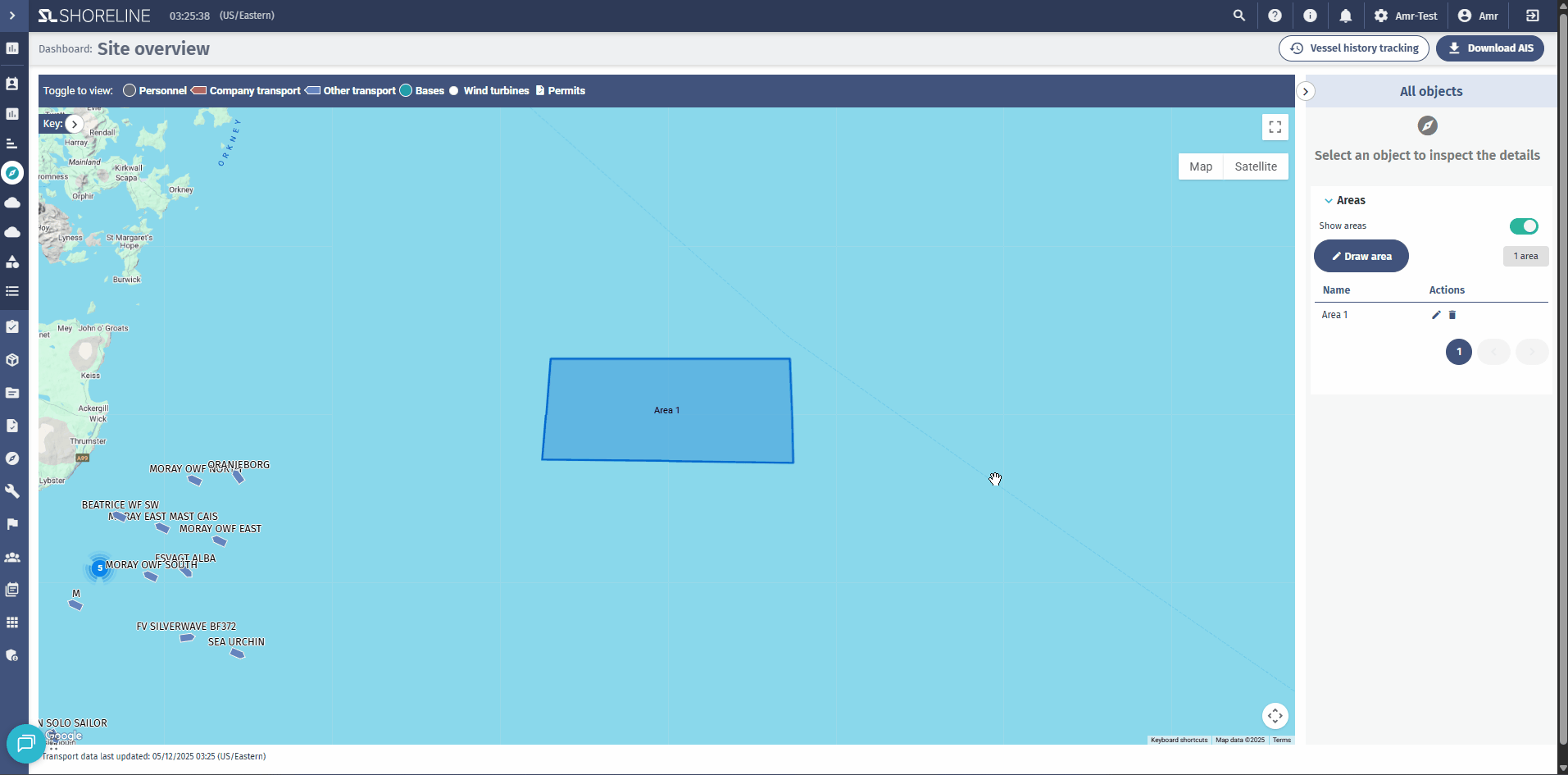1568x775 pixels.
Task: Open the live chat bubble icon
Action: point(25,743)
